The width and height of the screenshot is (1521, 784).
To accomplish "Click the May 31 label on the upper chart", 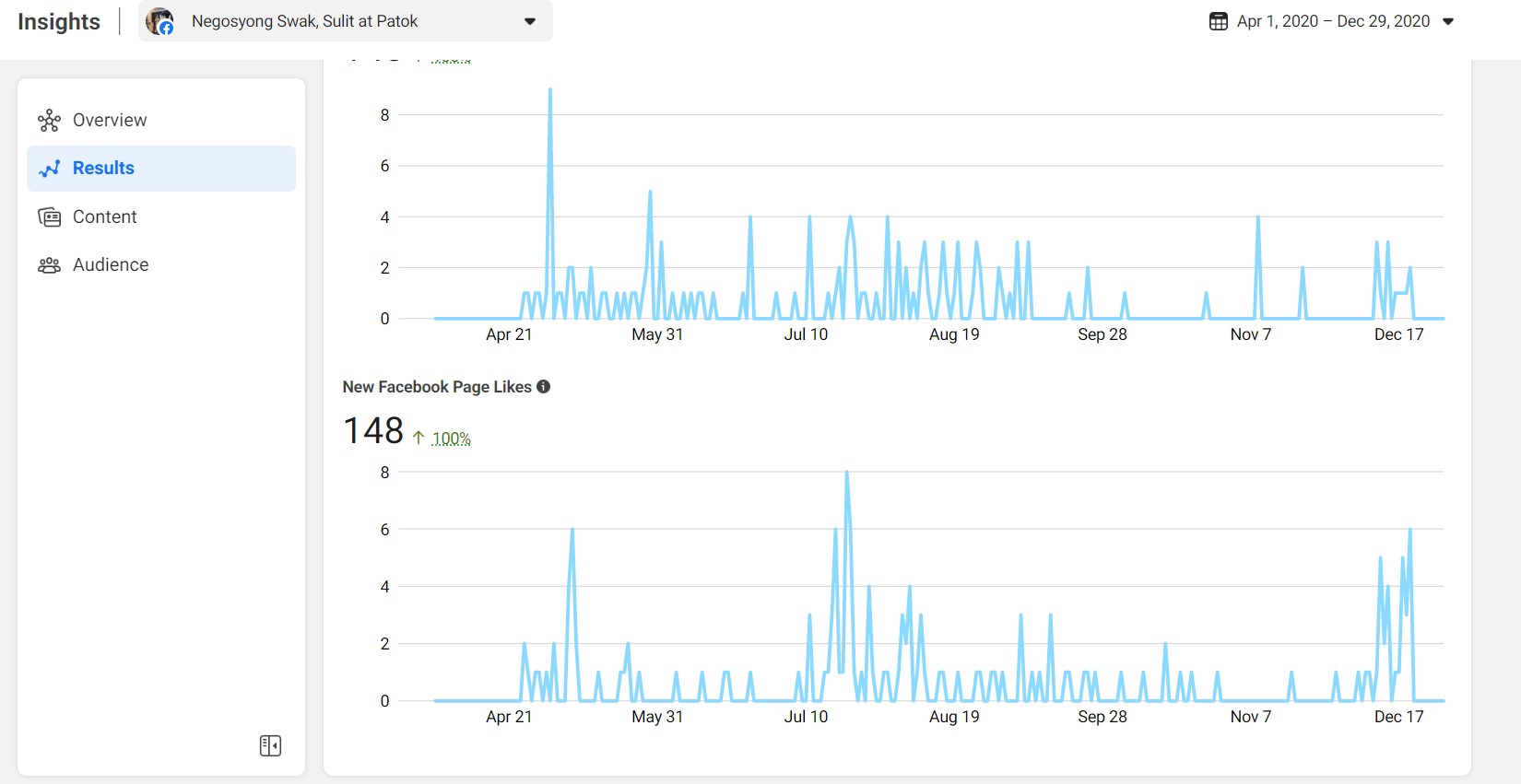I will pos(657,334).
